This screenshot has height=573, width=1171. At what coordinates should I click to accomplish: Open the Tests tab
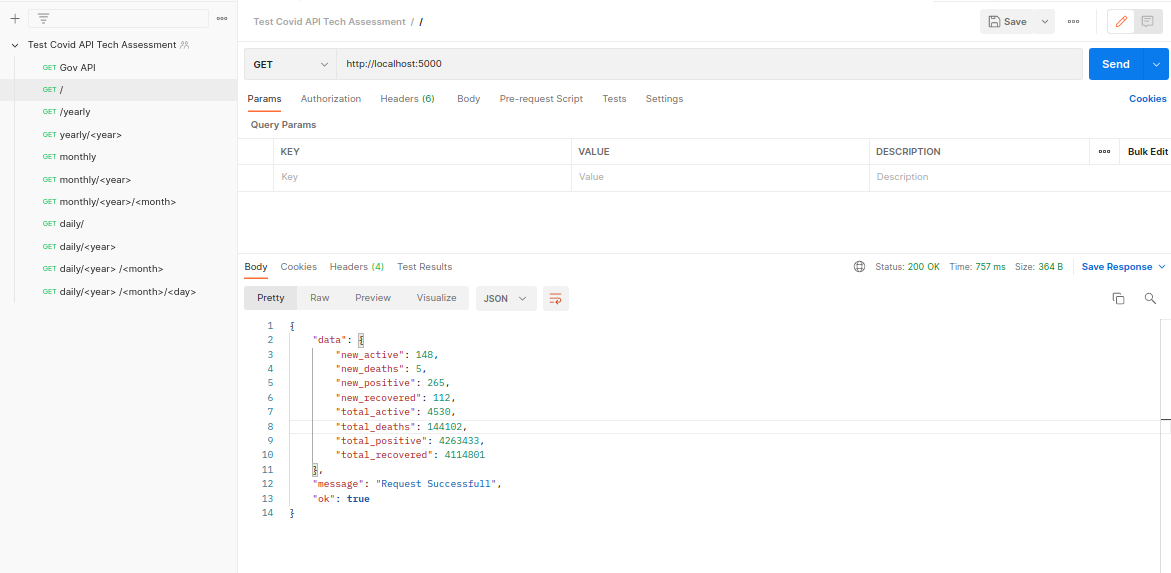tap(615, 99)
